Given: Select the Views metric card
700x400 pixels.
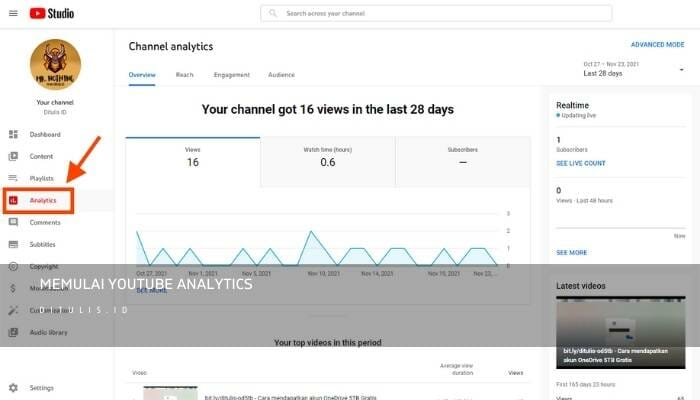Looking at the screenshot, I should click(x=193, y=162).
